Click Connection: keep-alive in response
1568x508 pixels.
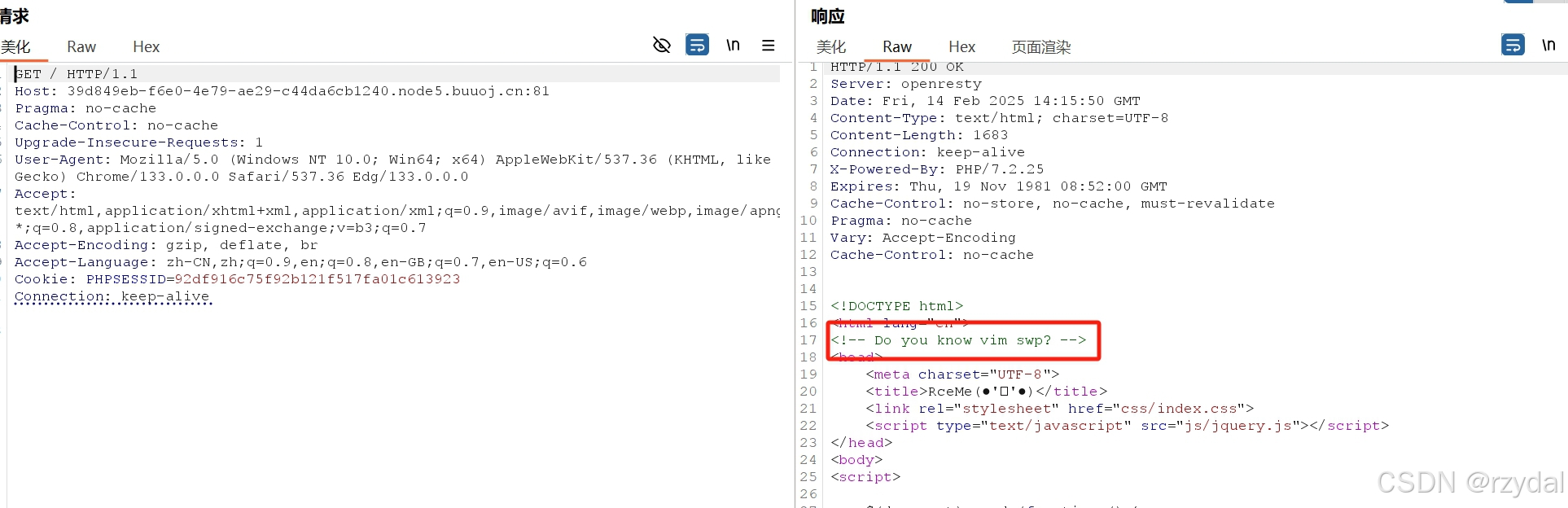pos(927,152)
